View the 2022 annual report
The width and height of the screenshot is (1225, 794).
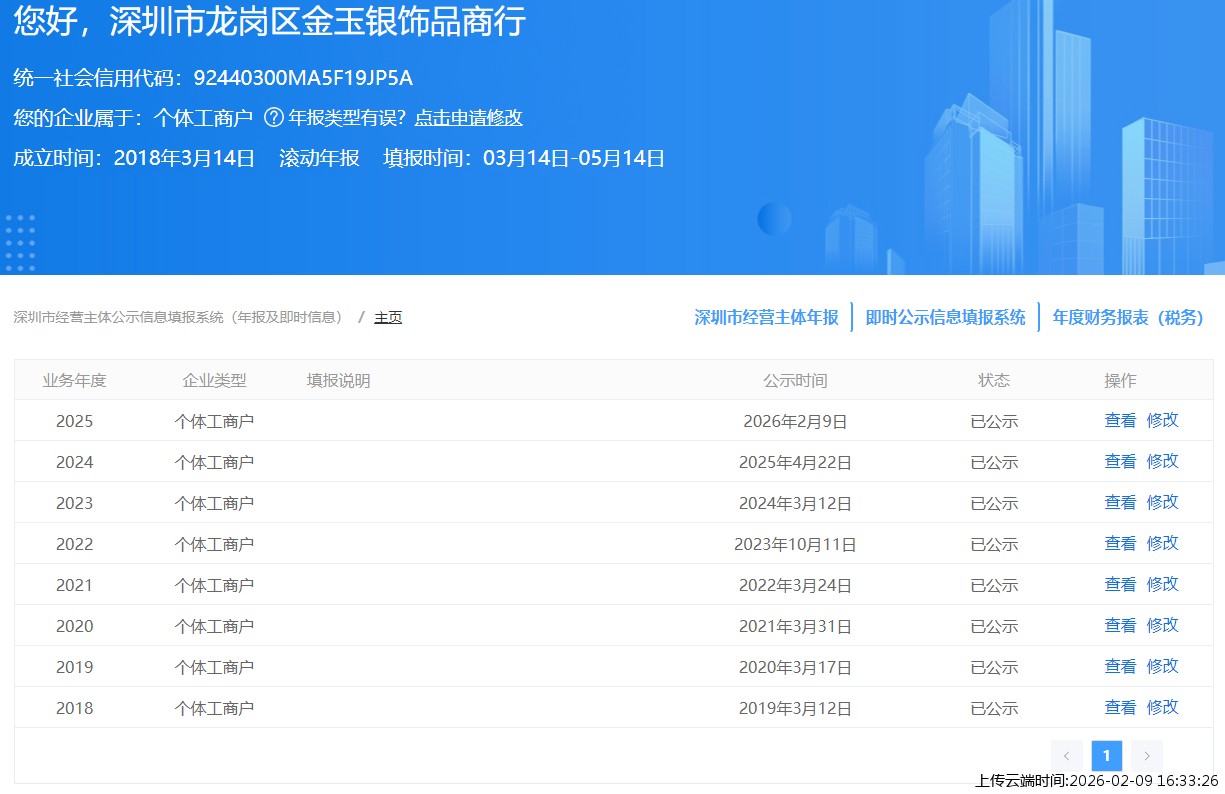pos(1120,544)
